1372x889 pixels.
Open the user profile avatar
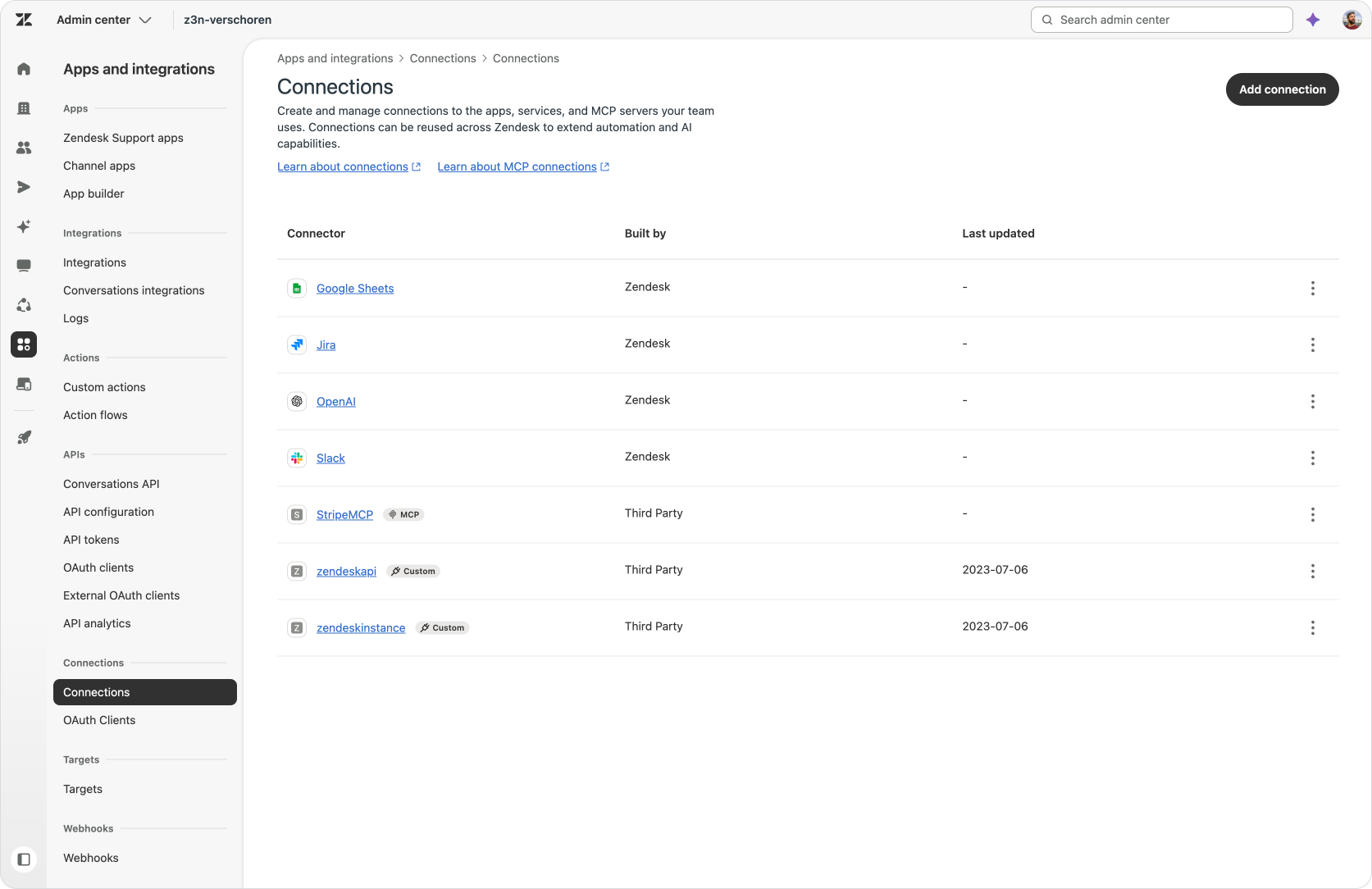click(1351, 20)
